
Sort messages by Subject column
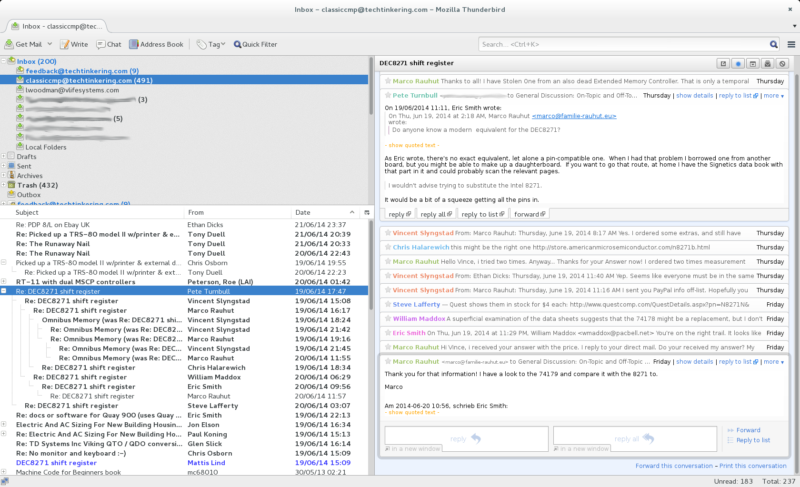coord(92,212)
